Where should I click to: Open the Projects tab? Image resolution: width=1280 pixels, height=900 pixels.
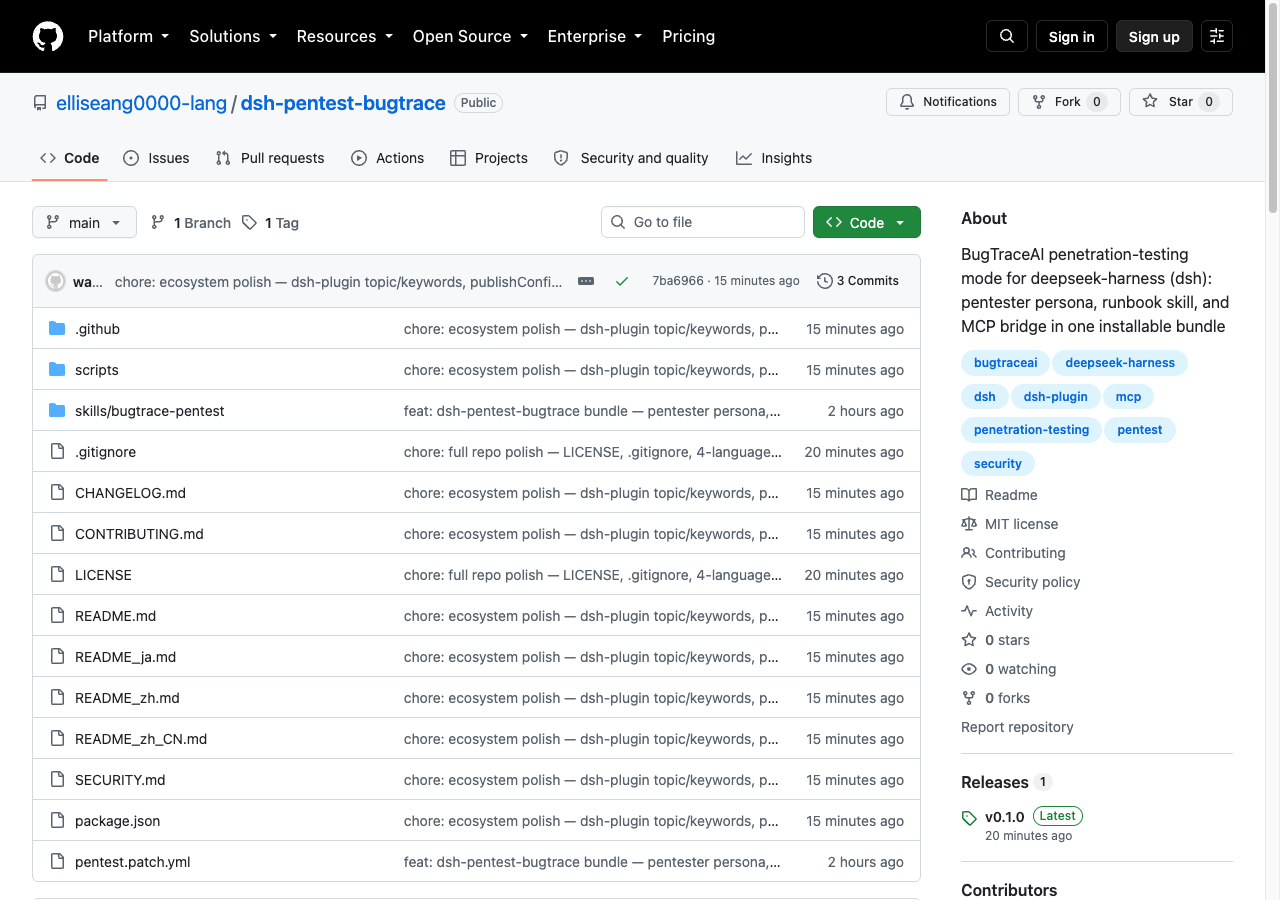(x=489, y=158)
